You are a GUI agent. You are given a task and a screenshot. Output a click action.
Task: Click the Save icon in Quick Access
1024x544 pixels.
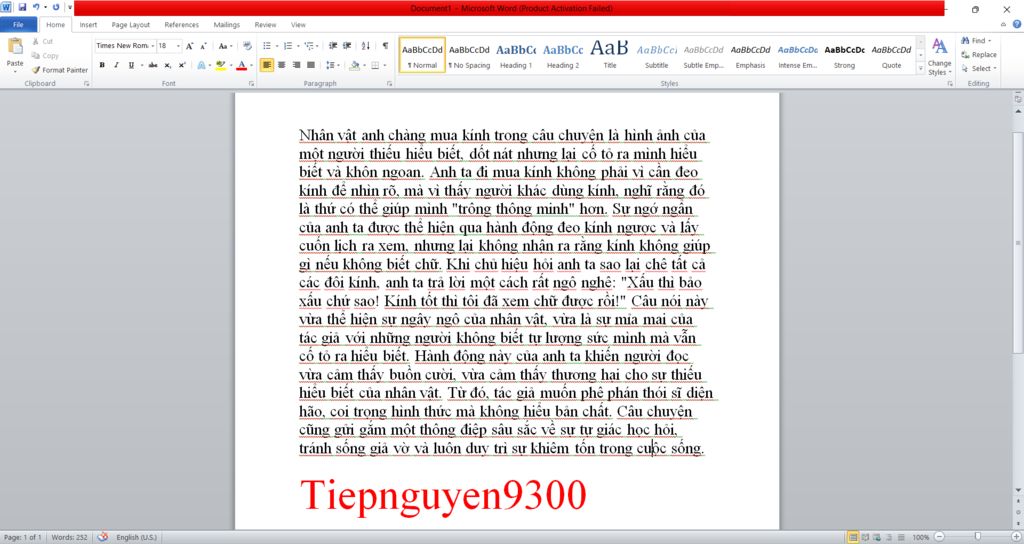[x=22, y=8]
